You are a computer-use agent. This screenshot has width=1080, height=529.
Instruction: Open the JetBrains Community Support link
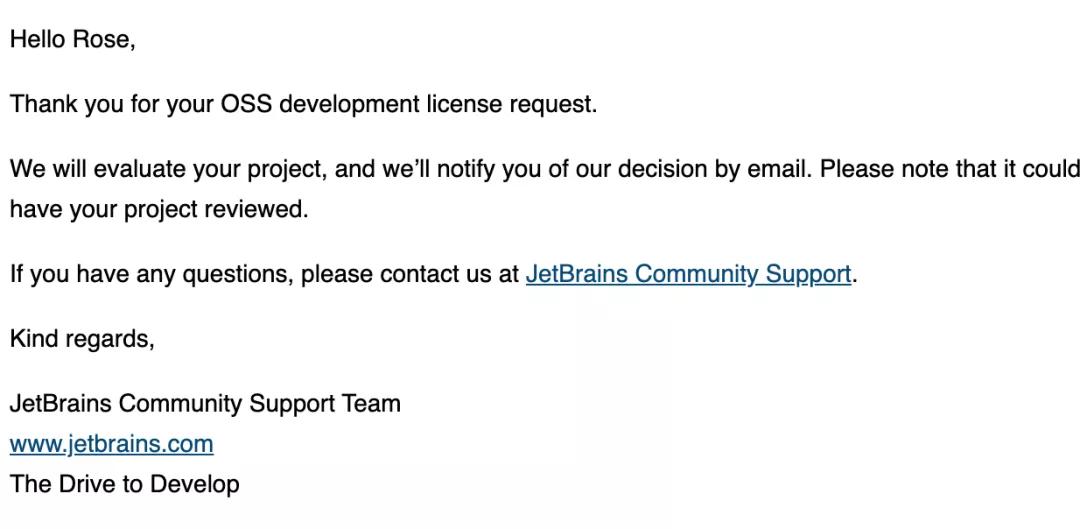(688, 274)
